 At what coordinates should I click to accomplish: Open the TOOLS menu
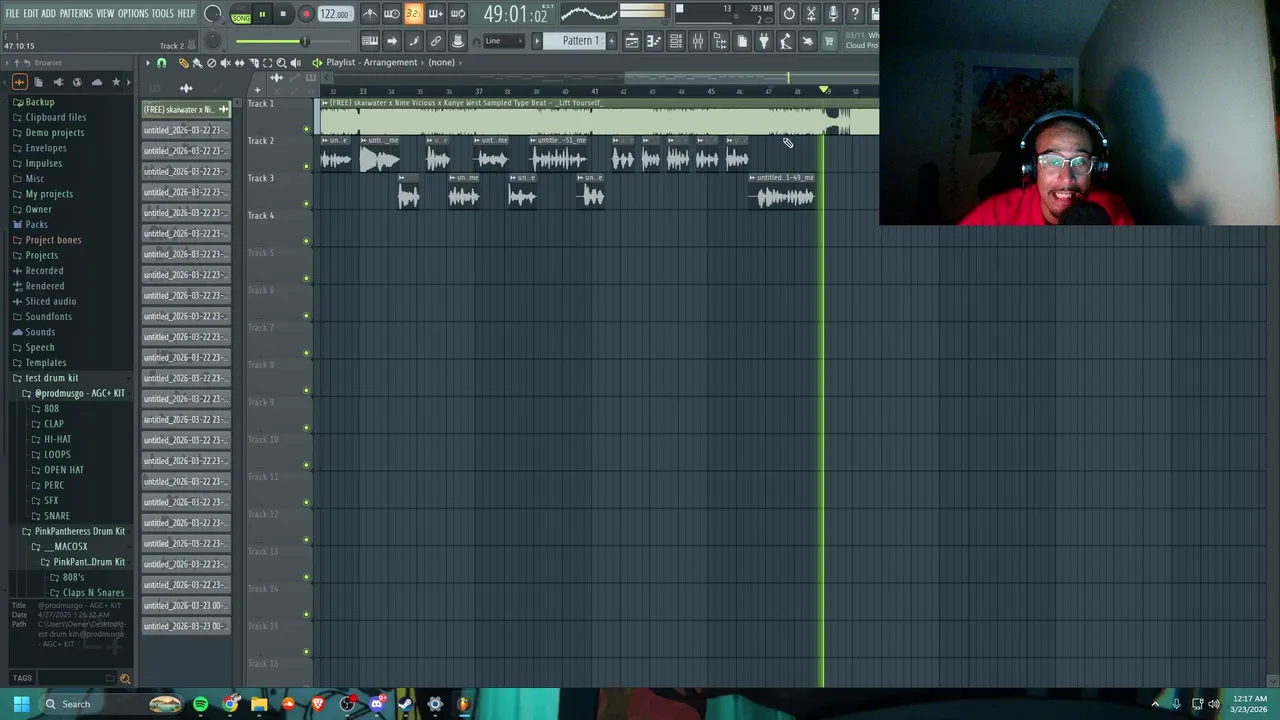click(x=162, y=14)
